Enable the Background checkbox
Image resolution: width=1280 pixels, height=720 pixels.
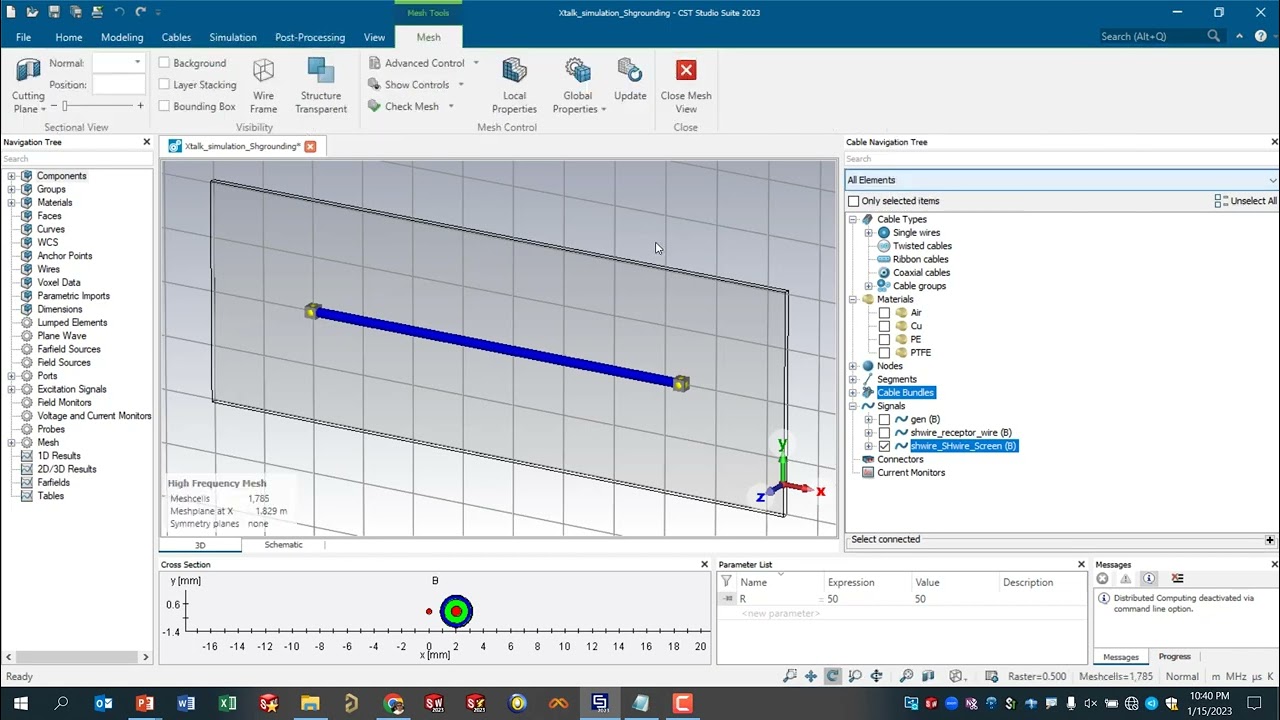(164, 63)
